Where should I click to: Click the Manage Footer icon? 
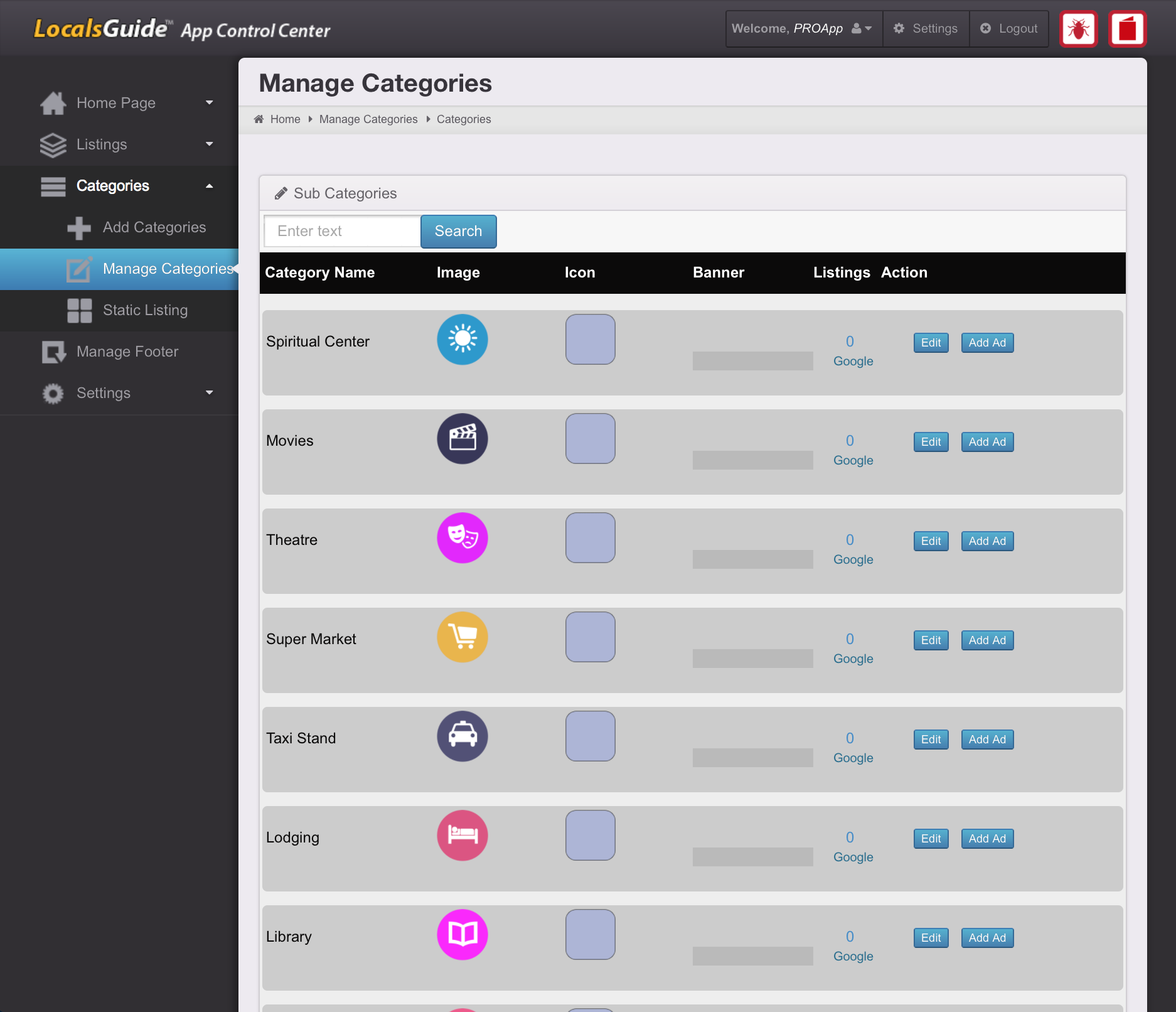54,352
